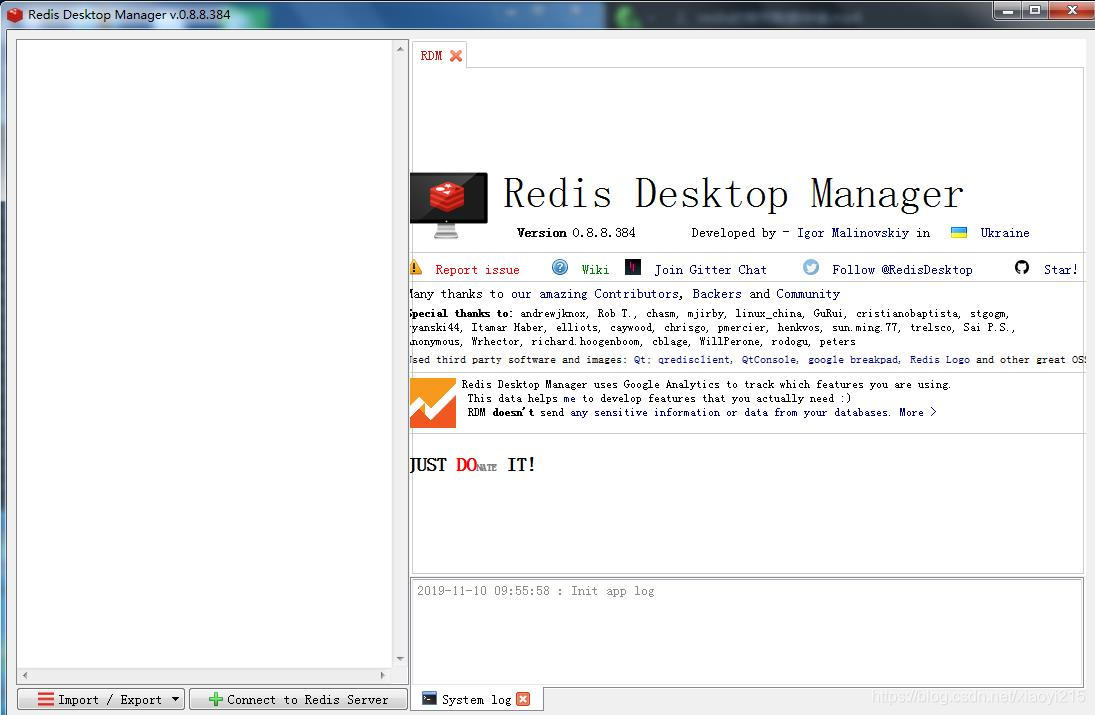Click red menu icon on Import / Export

[45, 699]
